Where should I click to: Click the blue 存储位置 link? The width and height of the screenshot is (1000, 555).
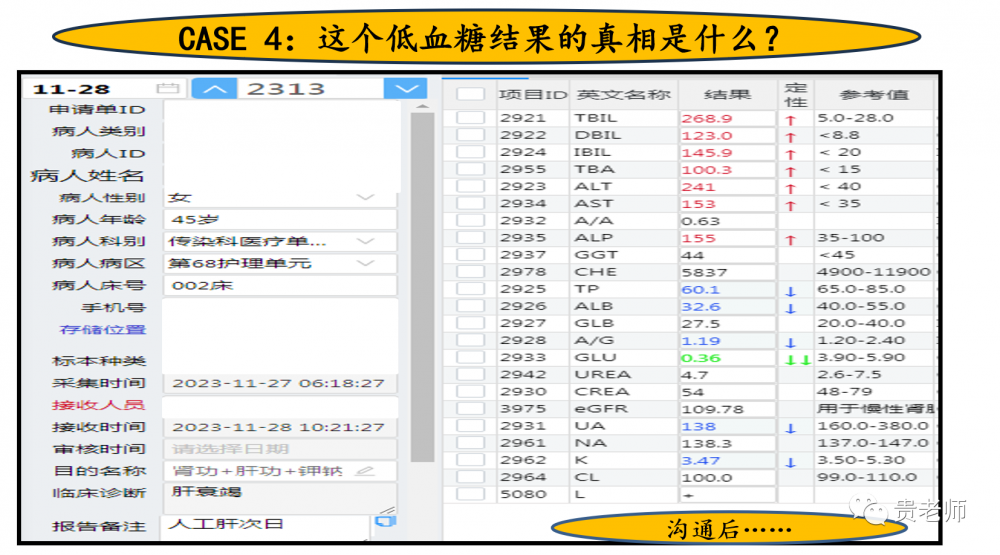[103, 330]
